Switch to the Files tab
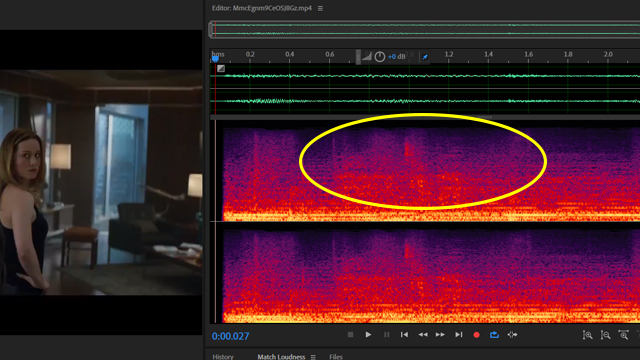 click(336, 357)
